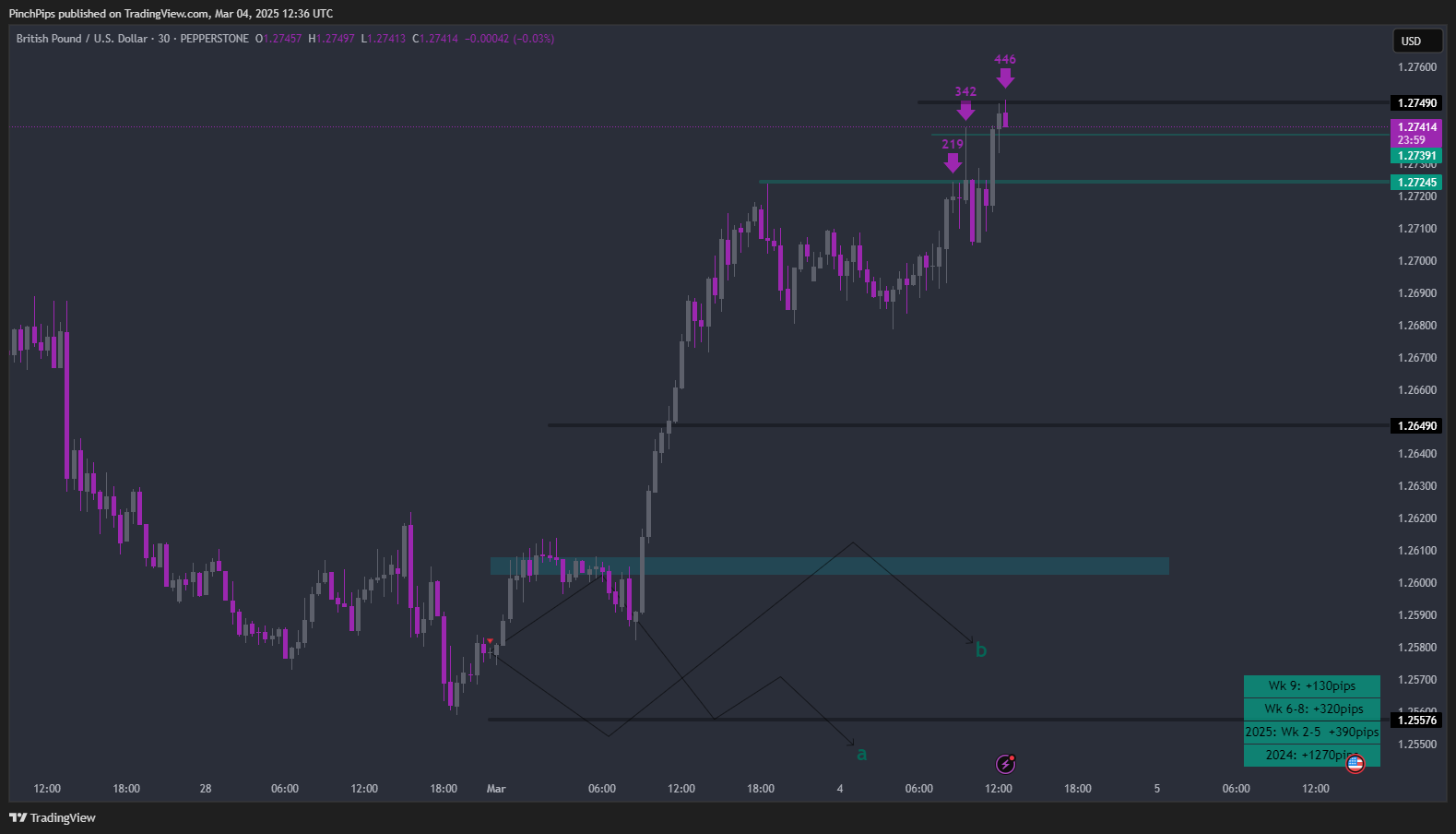Click the green 'b' wave label
The height and width of the screenshot is (834, 1456).
981,650
